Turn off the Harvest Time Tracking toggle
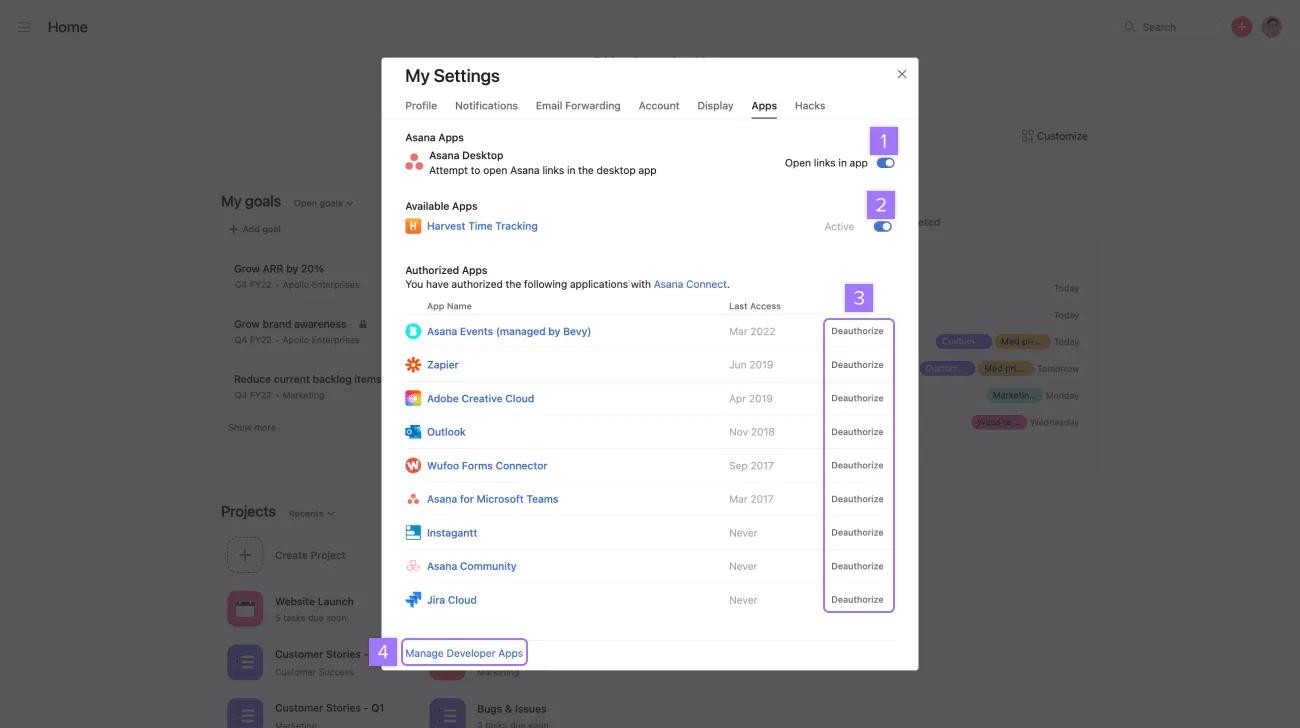 point(881,226)
